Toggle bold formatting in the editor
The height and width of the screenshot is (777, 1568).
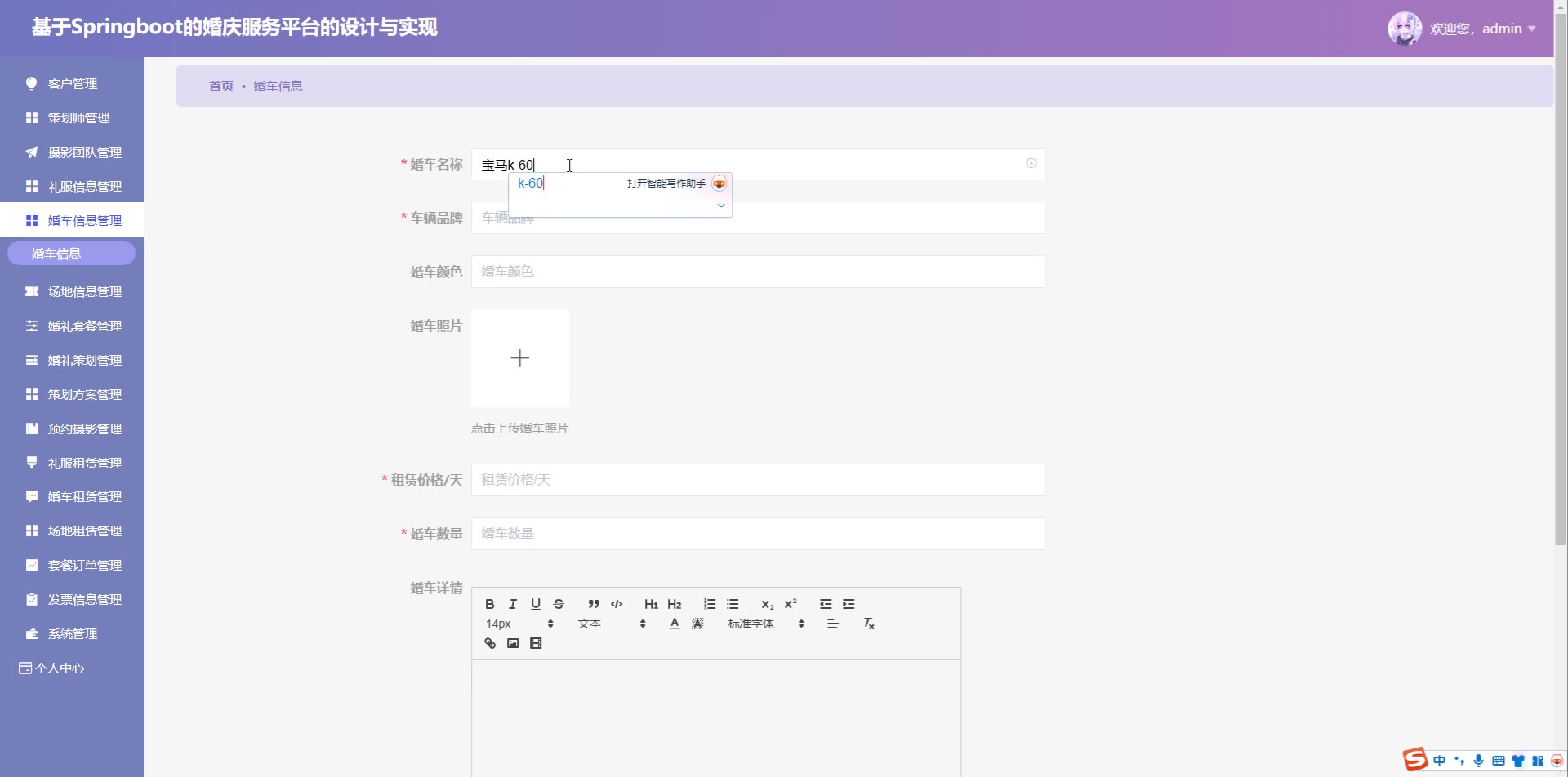point(490,604)
